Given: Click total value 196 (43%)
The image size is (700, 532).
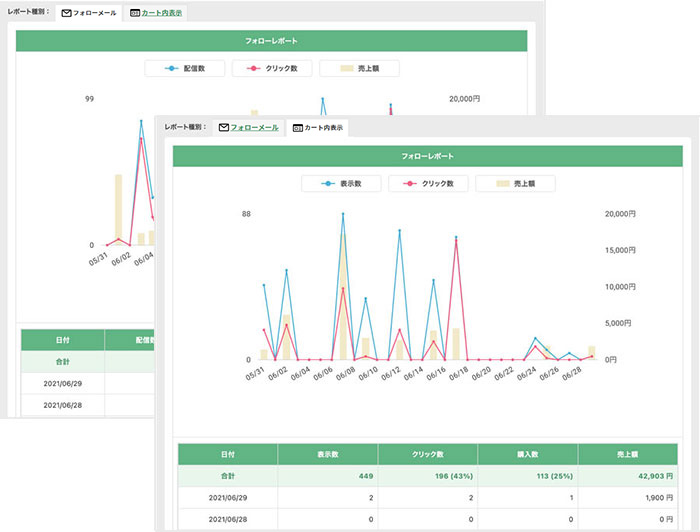Looking at the screenshot, I should point(454,476).
